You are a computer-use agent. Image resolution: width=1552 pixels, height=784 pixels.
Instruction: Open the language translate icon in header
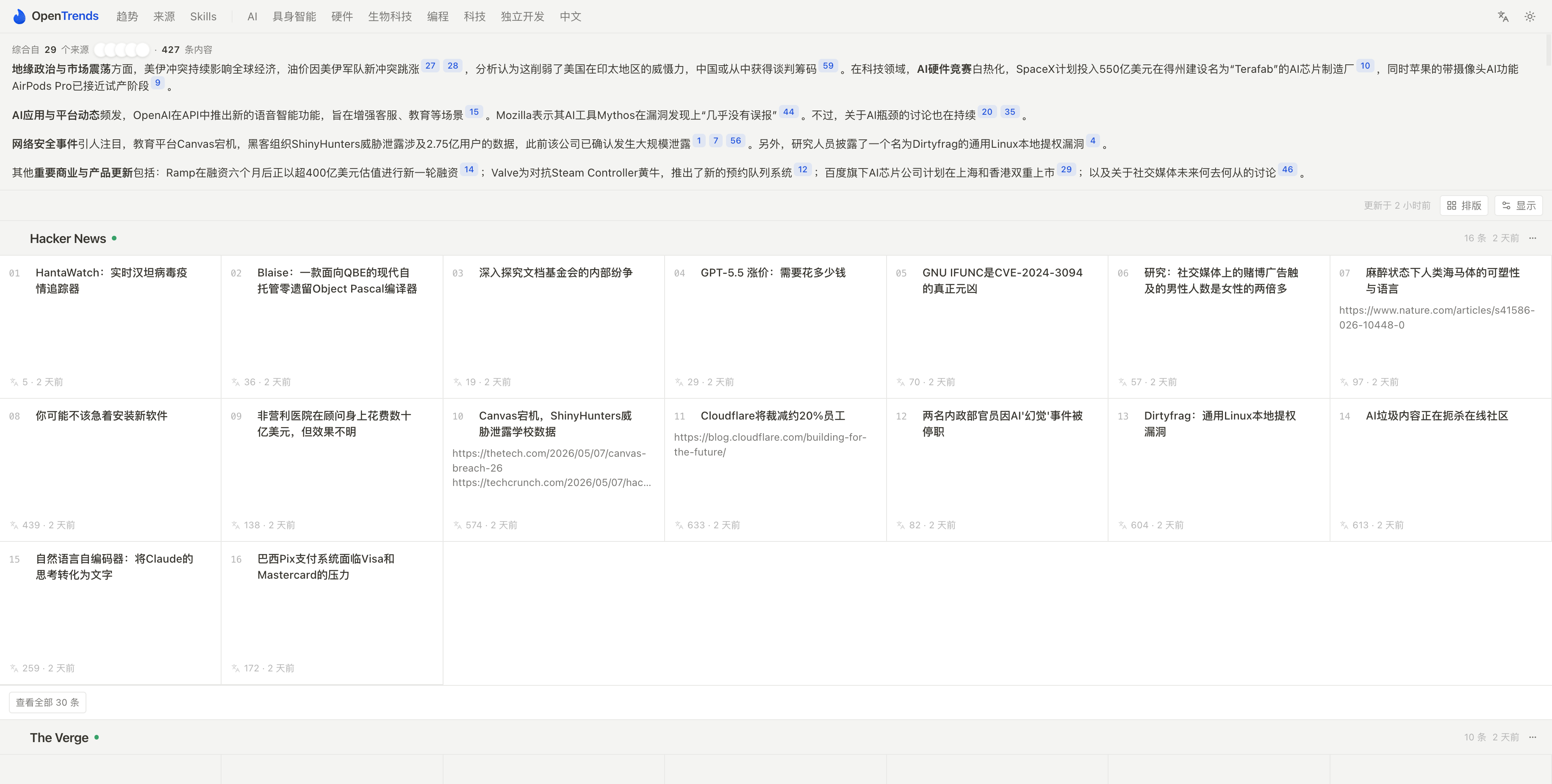1502,16
